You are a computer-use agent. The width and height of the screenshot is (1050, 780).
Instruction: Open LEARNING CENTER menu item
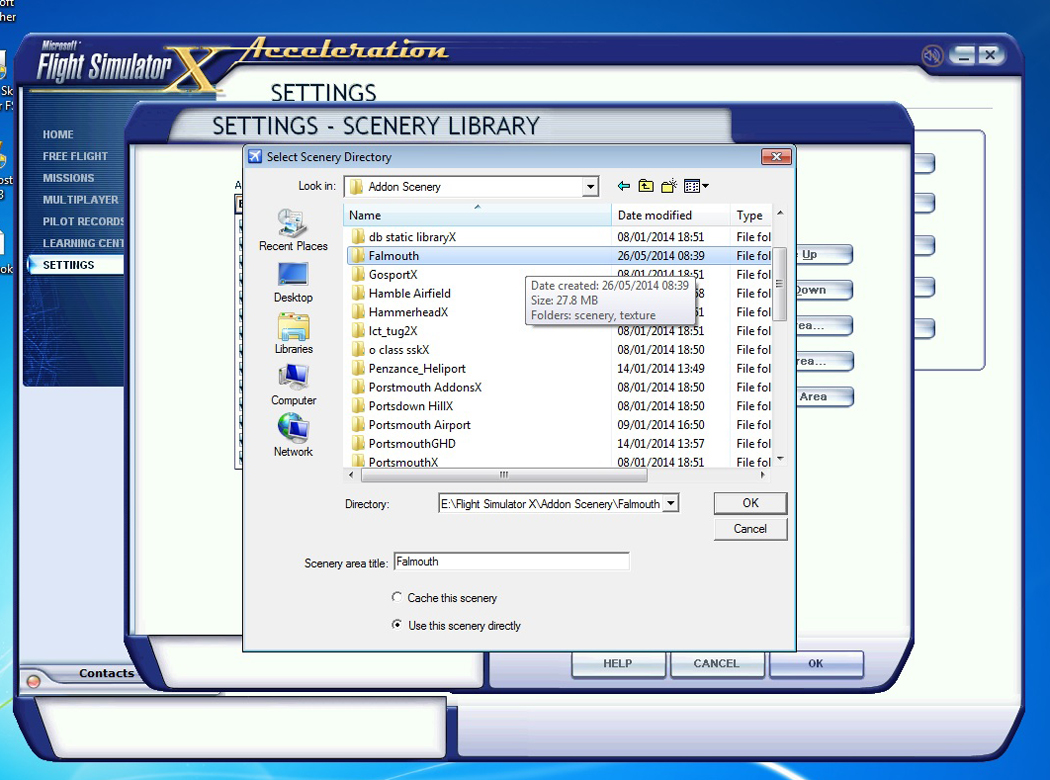tap(83, 243)
